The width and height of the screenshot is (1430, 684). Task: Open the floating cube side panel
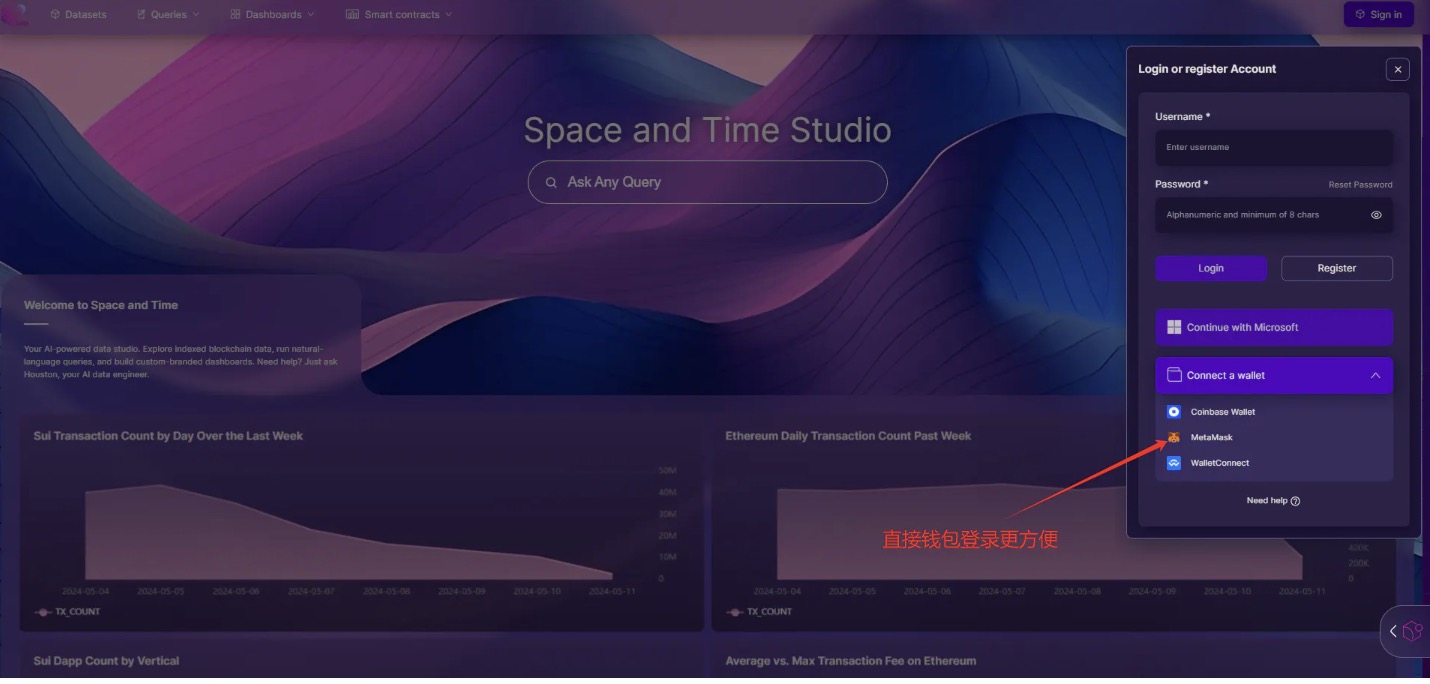click(x=1411, y=631)
